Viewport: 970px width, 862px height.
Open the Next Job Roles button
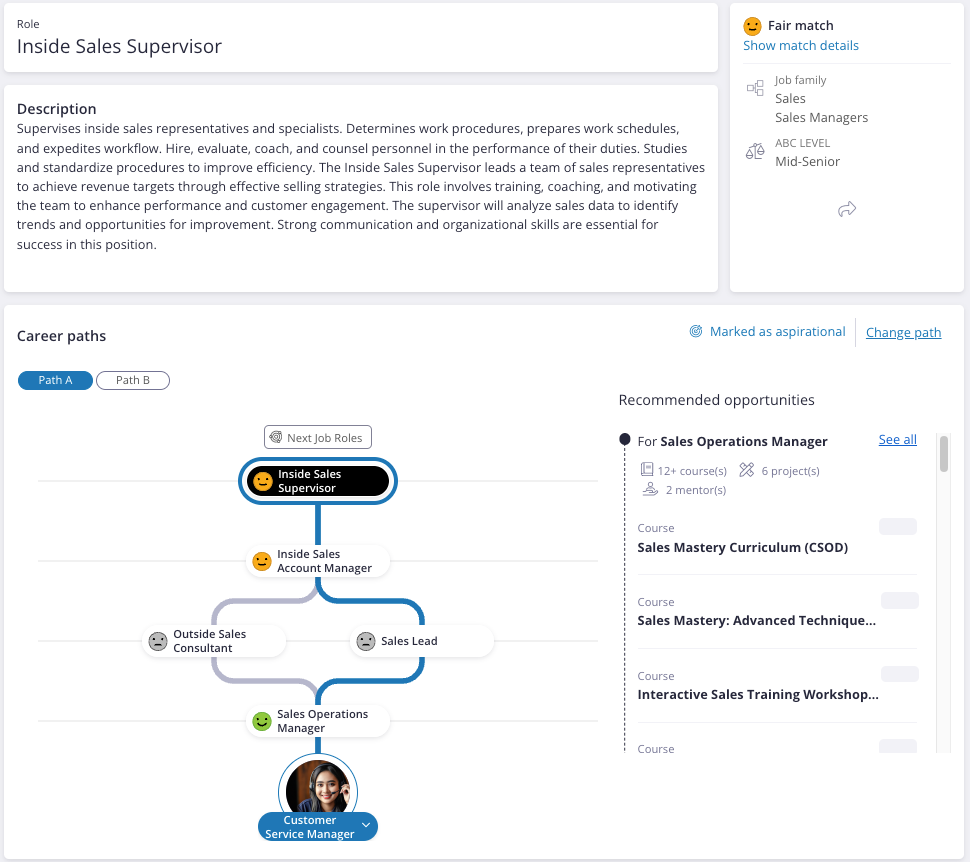point(318,437)
